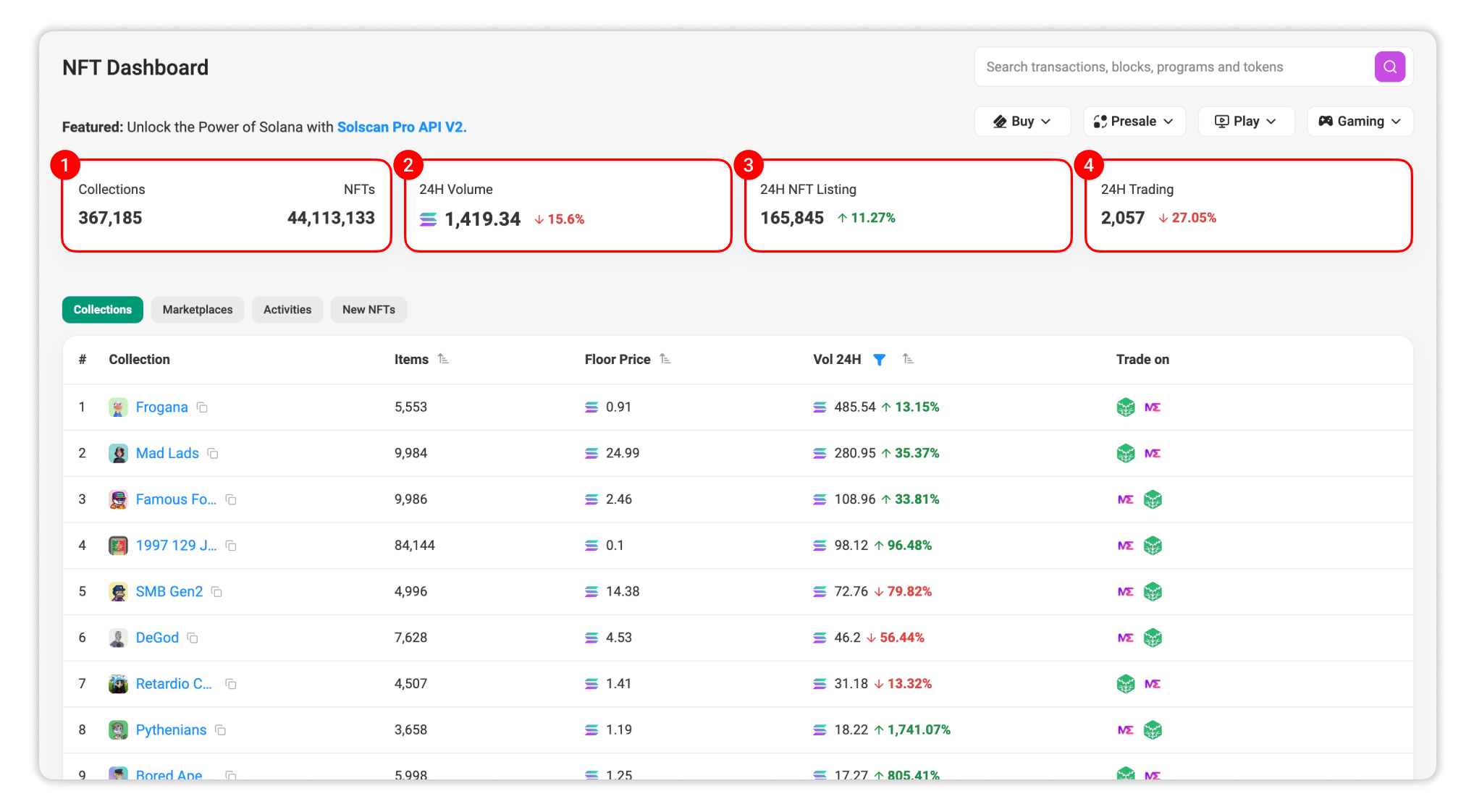The image size is (1474, 812).
Task: Copy the Frogana collection address icon
Action: click(x=201, y=407)
